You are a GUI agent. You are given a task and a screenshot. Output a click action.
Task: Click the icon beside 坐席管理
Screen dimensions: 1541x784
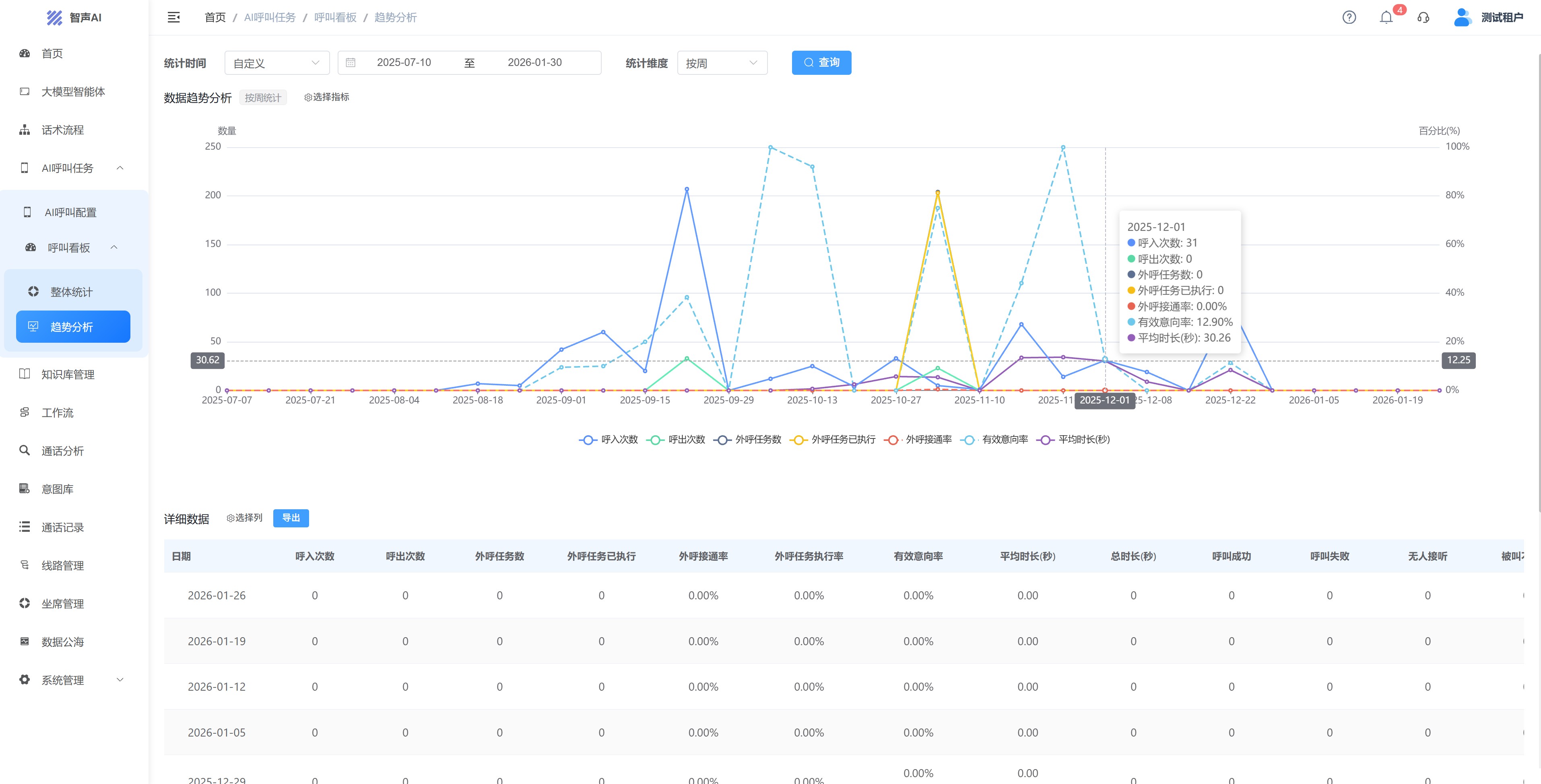[25, 603]
